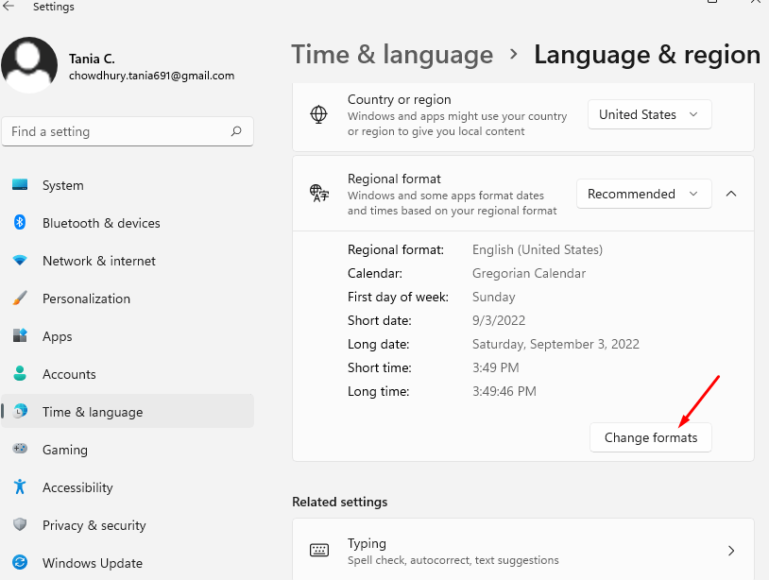The image size is (769, 580).
Task: Click the Change formats button
Action: (650, 437)
